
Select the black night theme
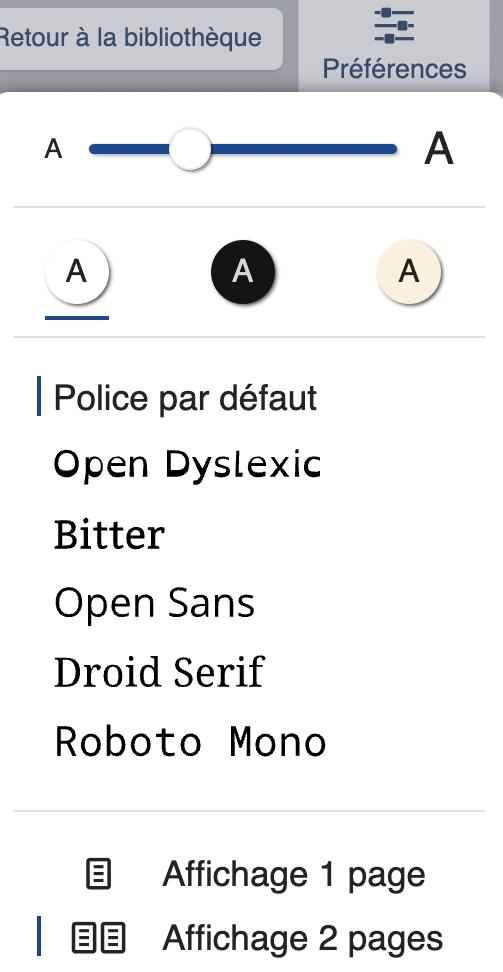click(243, 272)
